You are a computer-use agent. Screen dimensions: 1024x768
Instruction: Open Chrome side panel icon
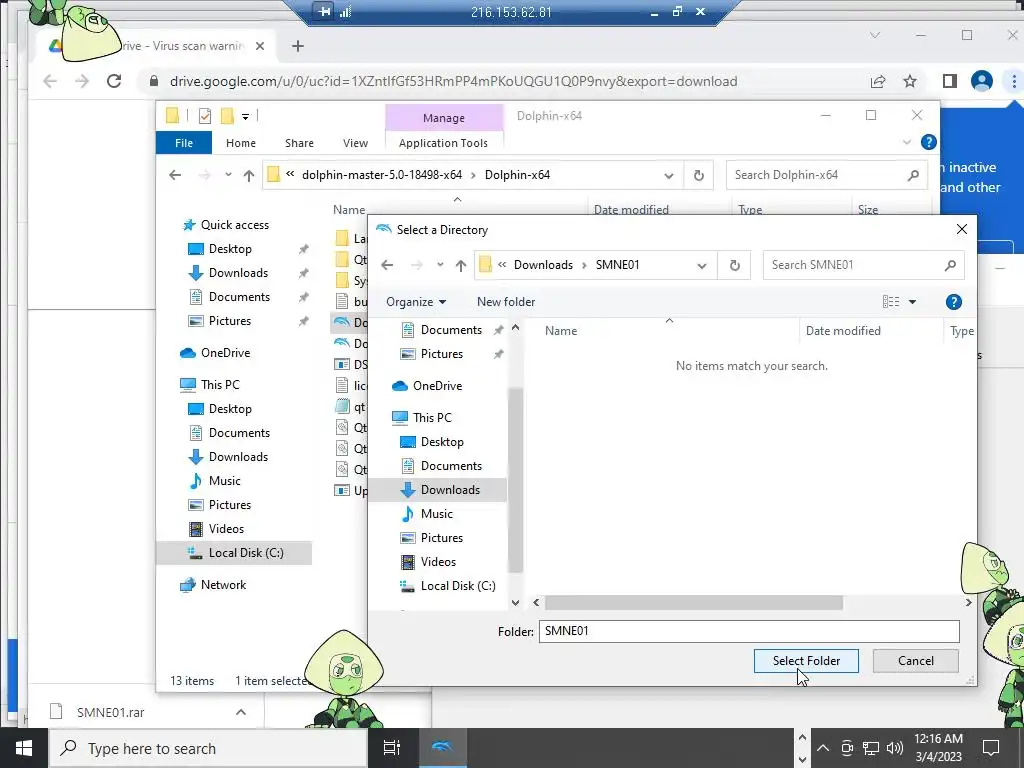pyautogui.click(x=950, y=81)
